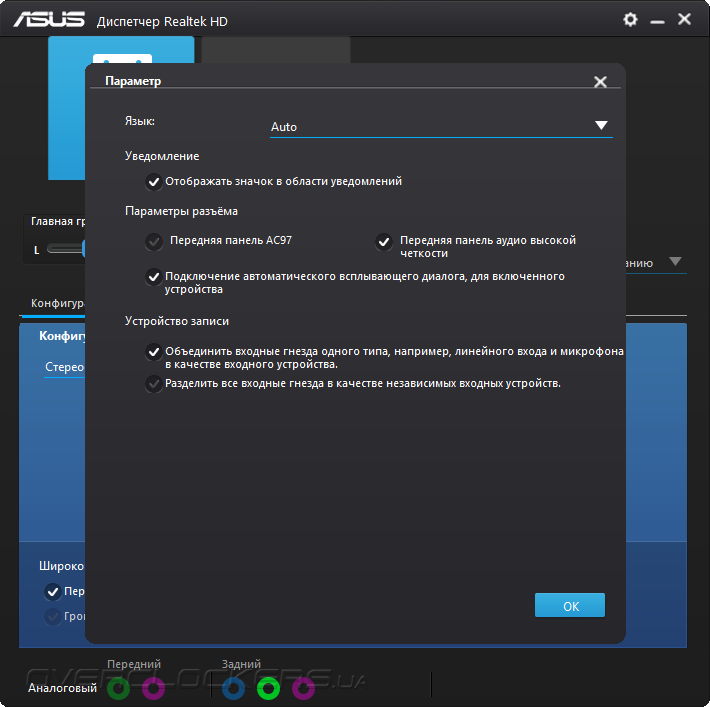Expand default device dropdown arrow at right
Viewport: 710px width, 707px height.
(675, 262)
